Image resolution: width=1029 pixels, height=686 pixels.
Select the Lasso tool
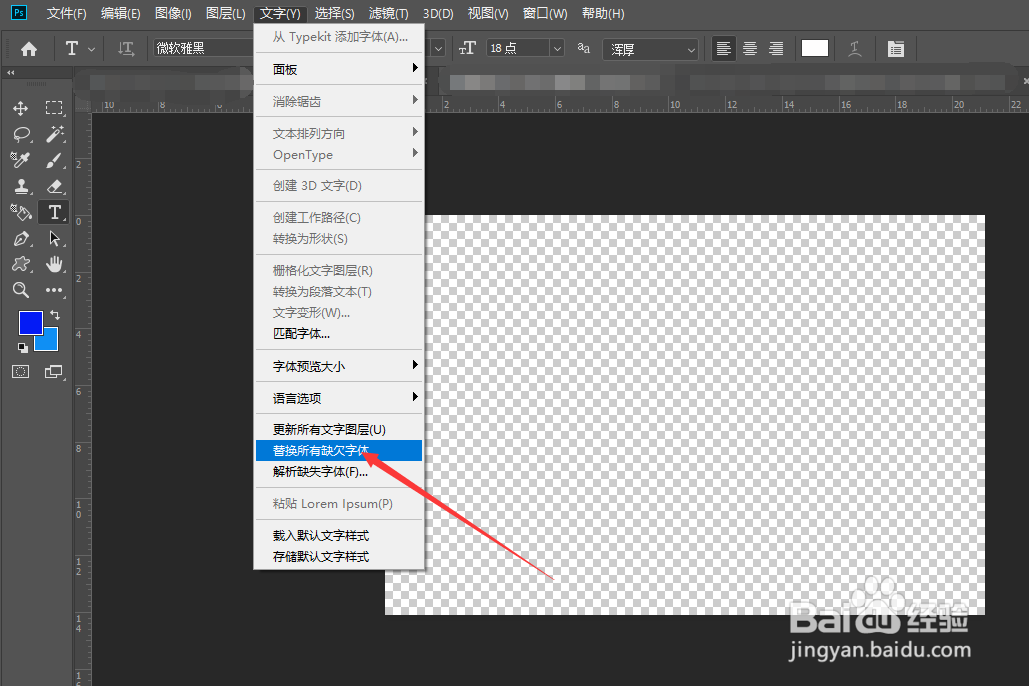tap(22, 134)
